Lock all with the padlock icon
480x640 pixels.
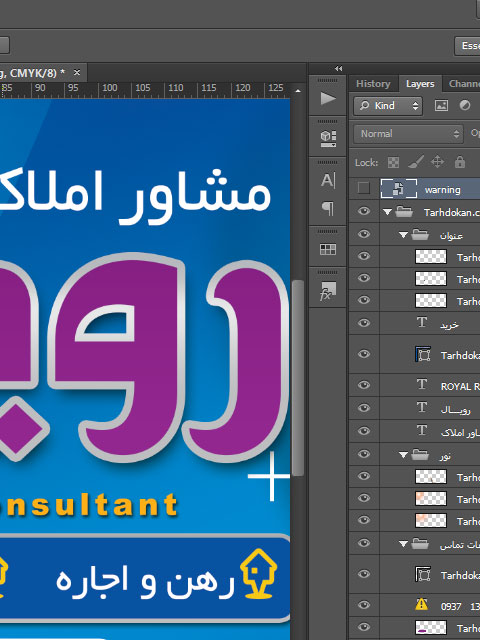tap(460, 162)
